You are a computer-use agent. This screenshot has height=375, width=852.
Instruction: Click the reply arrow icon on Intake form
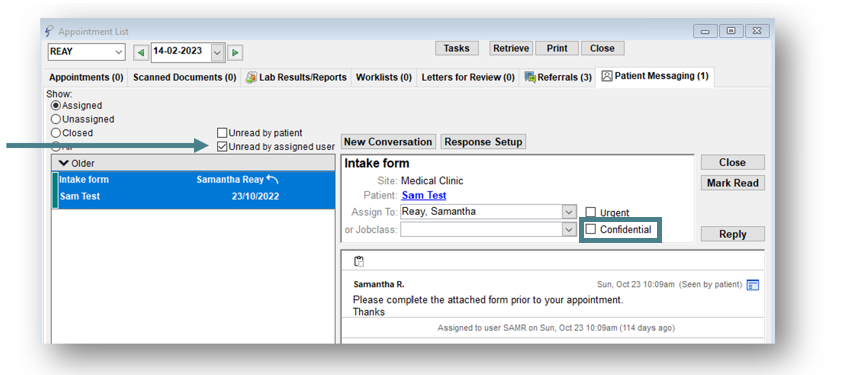coord(272,179)
